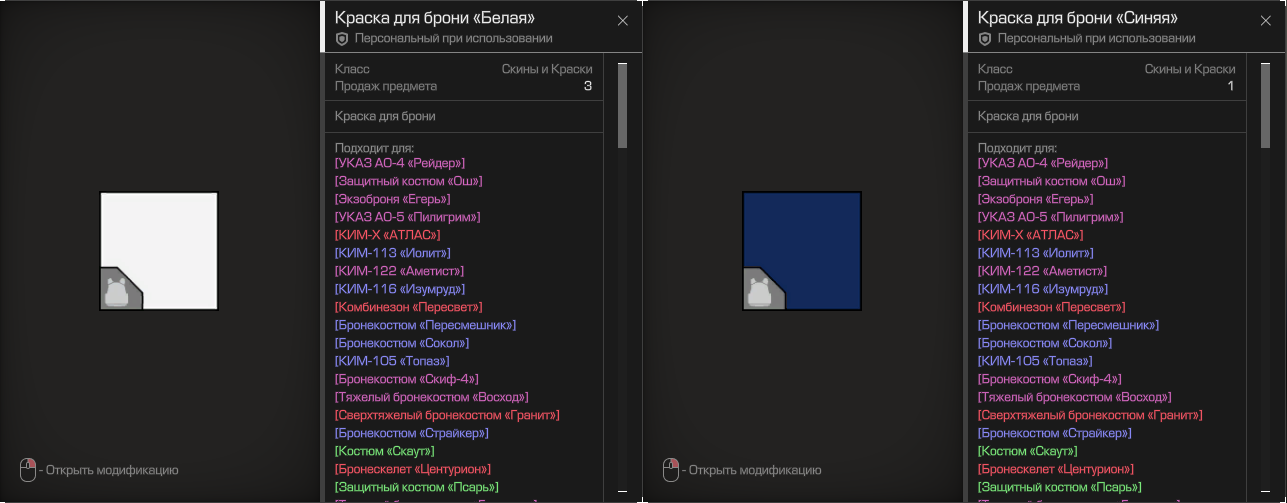Click the title «Краска для брони «Белая»»

(435, 18)
